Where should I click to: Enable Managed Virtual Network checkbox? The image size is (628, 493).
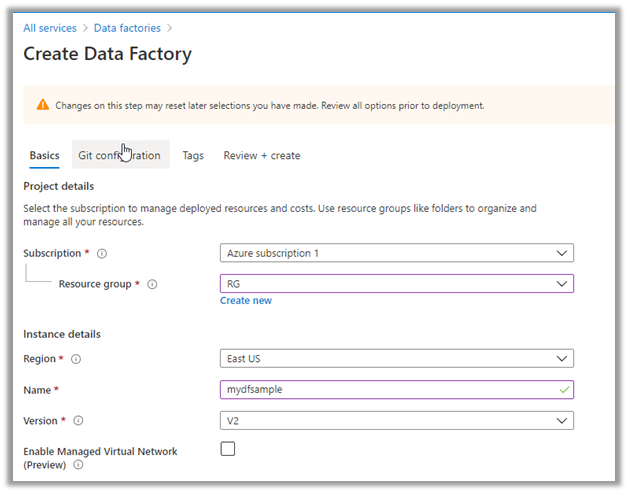[228, 449]
